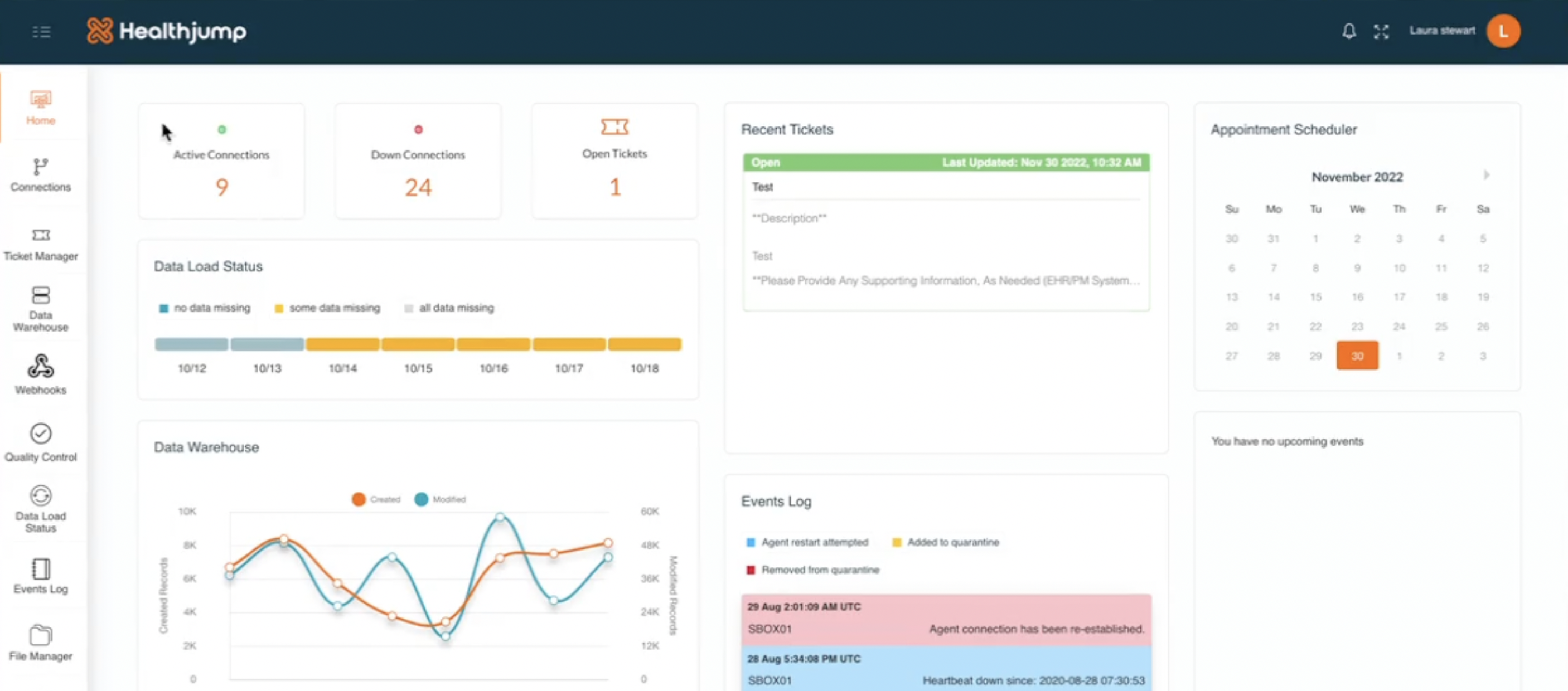Screen dimensions: 1568x691
Task: Select November 23 in the calendar
Action: point(1357,327)
